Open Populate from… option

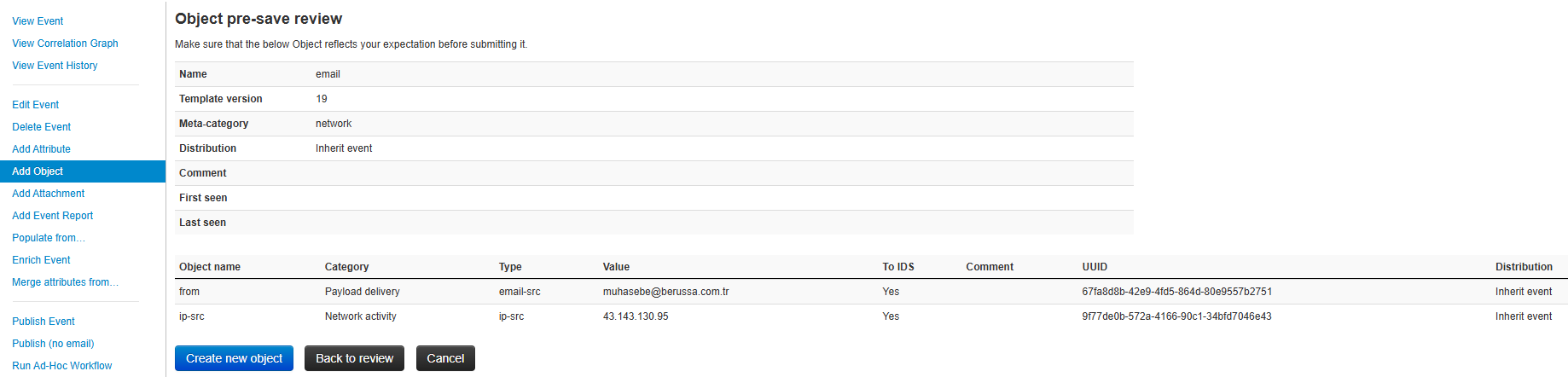coord(49,238)
